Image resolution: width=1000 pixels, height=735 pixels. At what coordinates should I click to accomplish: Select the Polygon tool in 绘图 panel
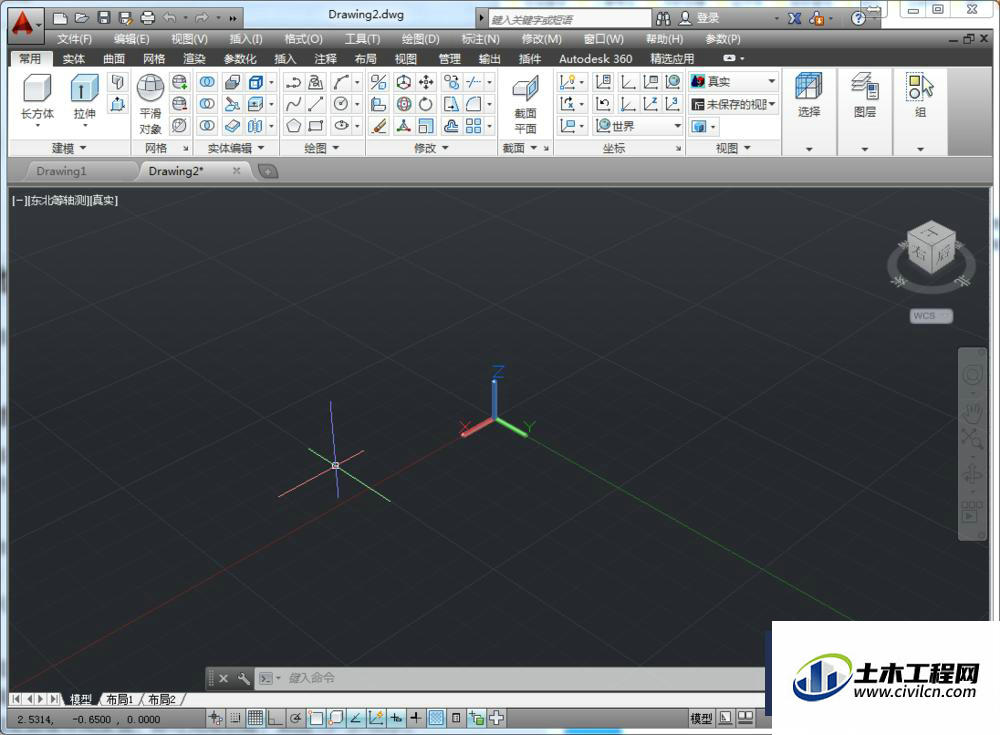point(293,126)
